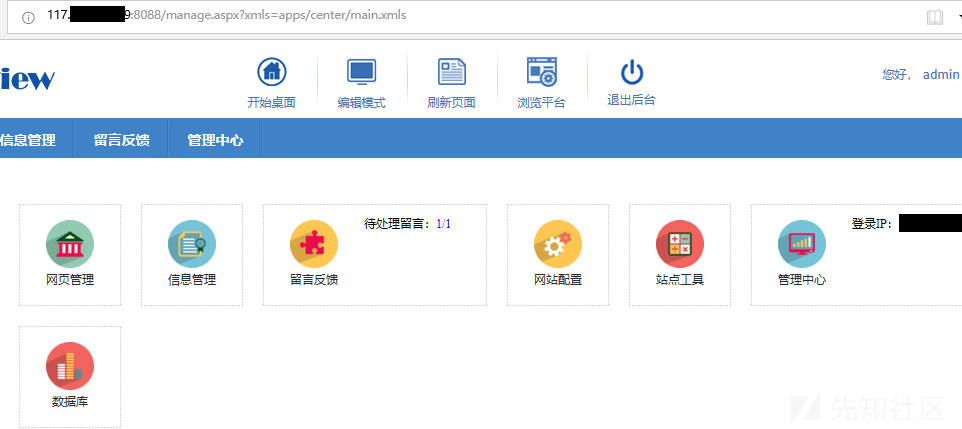Open the 数据库 database icon
The width and height of the screenshot is (962, 429).
[x=70, y=366]
